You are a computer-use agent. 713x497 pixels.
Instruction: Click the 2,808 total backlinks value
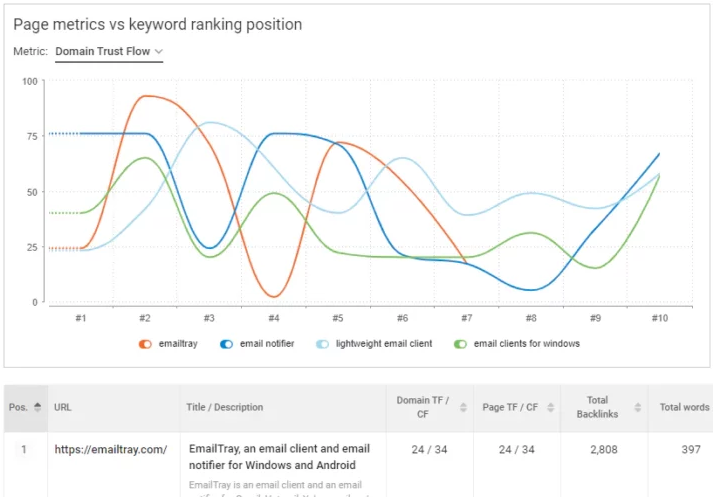coord(603,450)
